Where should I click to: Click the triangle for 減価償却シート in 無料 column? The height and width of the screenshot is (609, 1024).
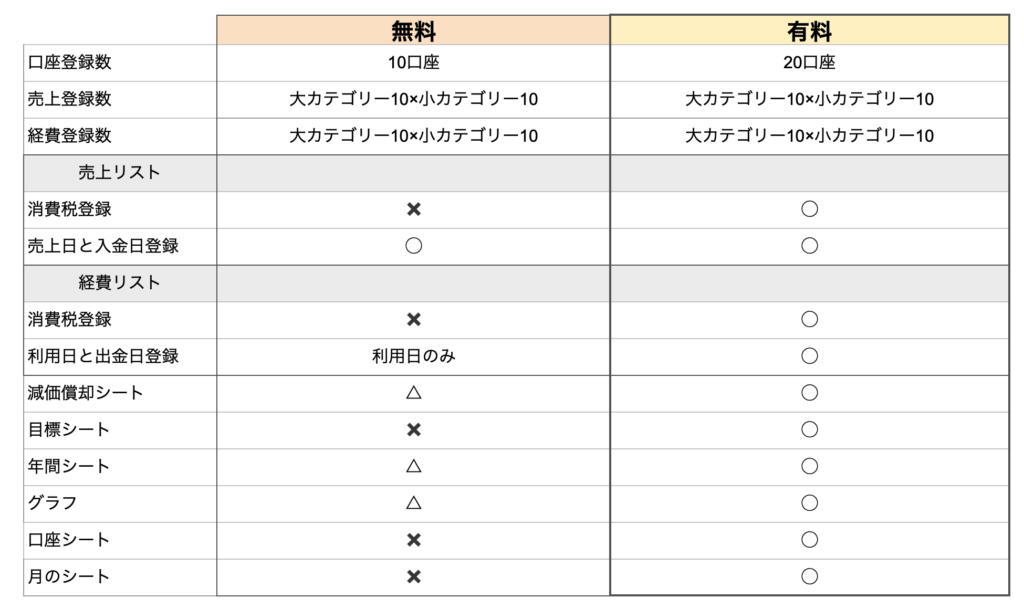pyautogui.click(x=413, y=392)
